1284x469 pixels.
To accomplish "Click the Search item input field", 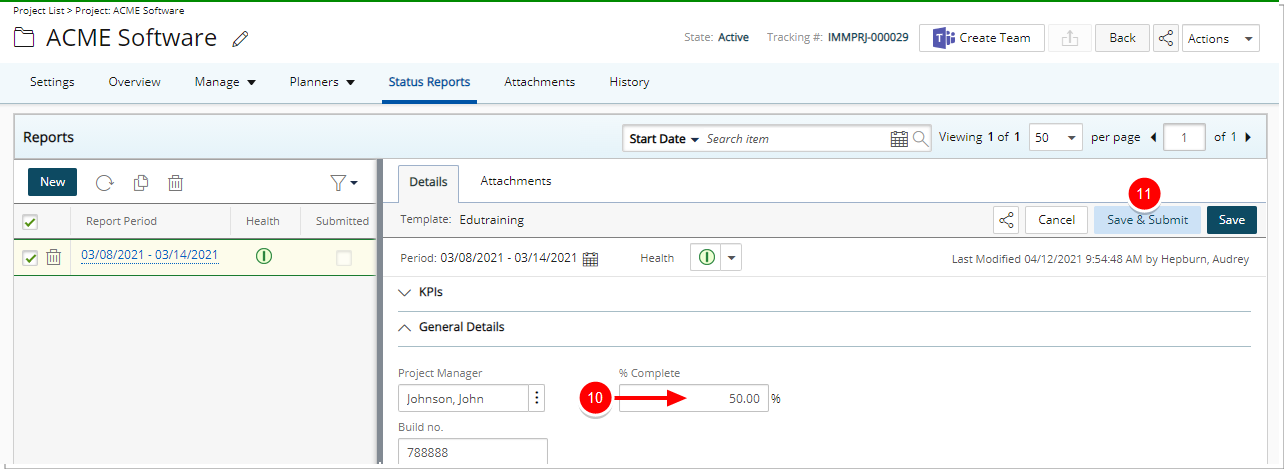I will [796, 139].
